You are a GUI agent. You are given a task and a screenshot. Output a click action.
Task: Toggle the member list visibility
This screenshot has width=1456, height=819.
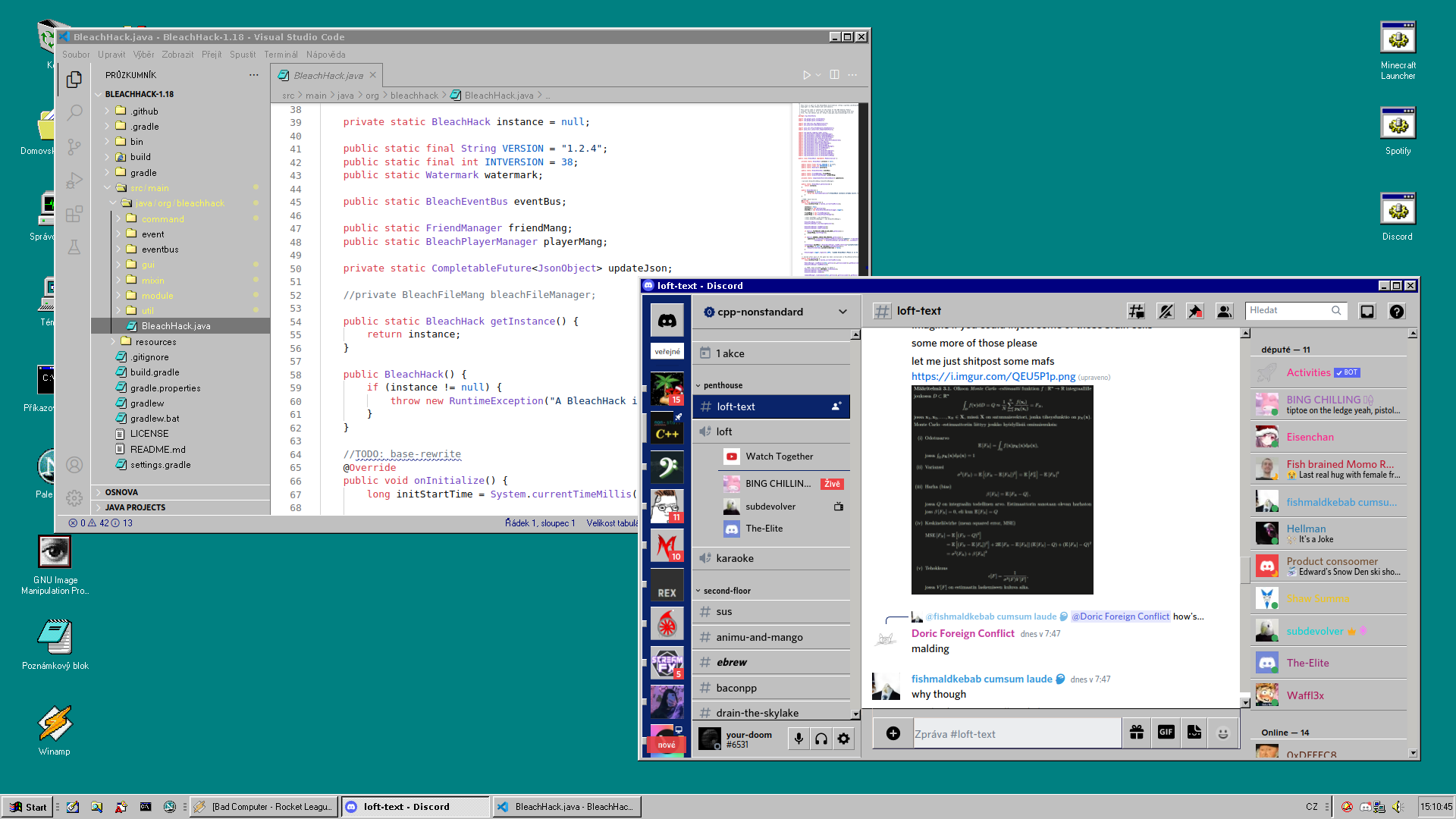tap(1224, 311)
